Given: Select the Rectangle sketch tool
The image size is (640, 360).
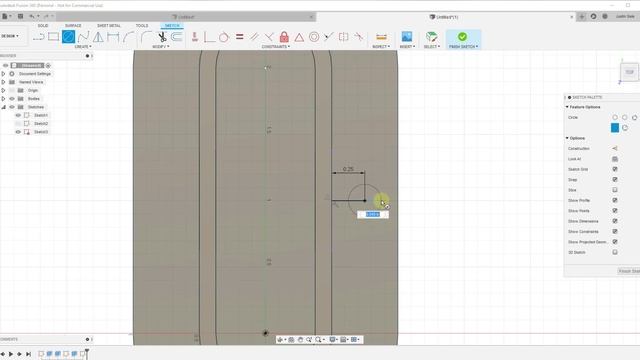Looking at the screenshot, I should (x=53, y=37).
